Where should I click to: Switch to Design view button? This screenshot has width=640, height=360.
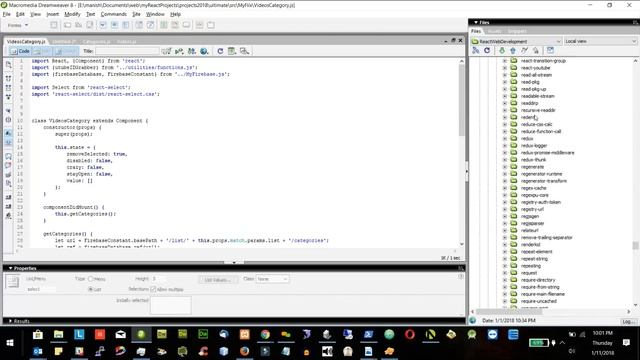[66, 51]
